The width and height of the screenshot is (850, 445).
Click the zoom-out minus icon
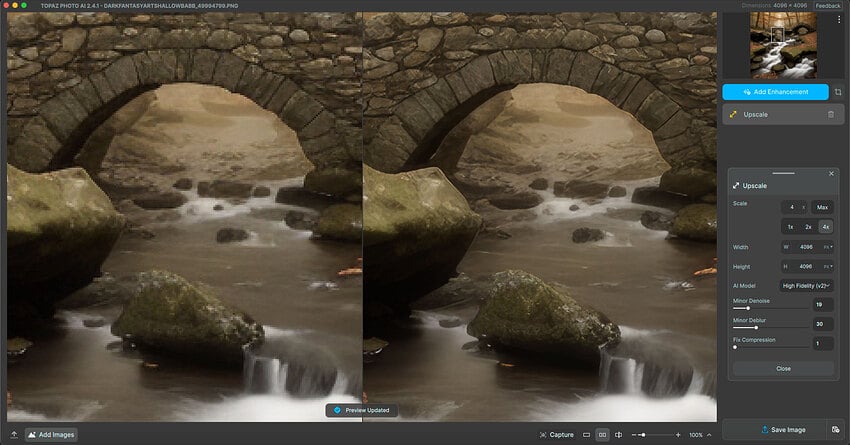tap(634, 435)
